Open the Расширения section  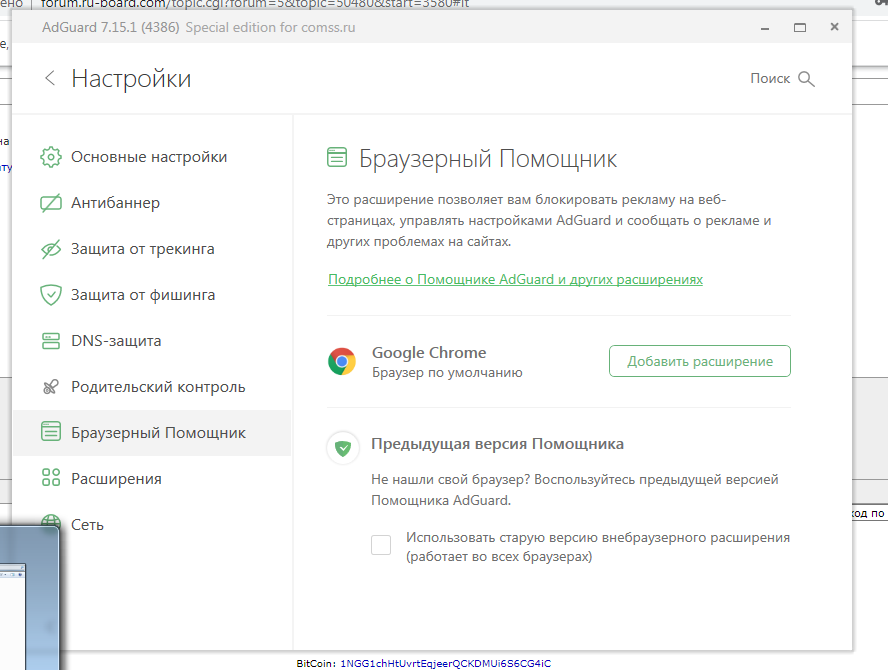(x=116, y=479)
